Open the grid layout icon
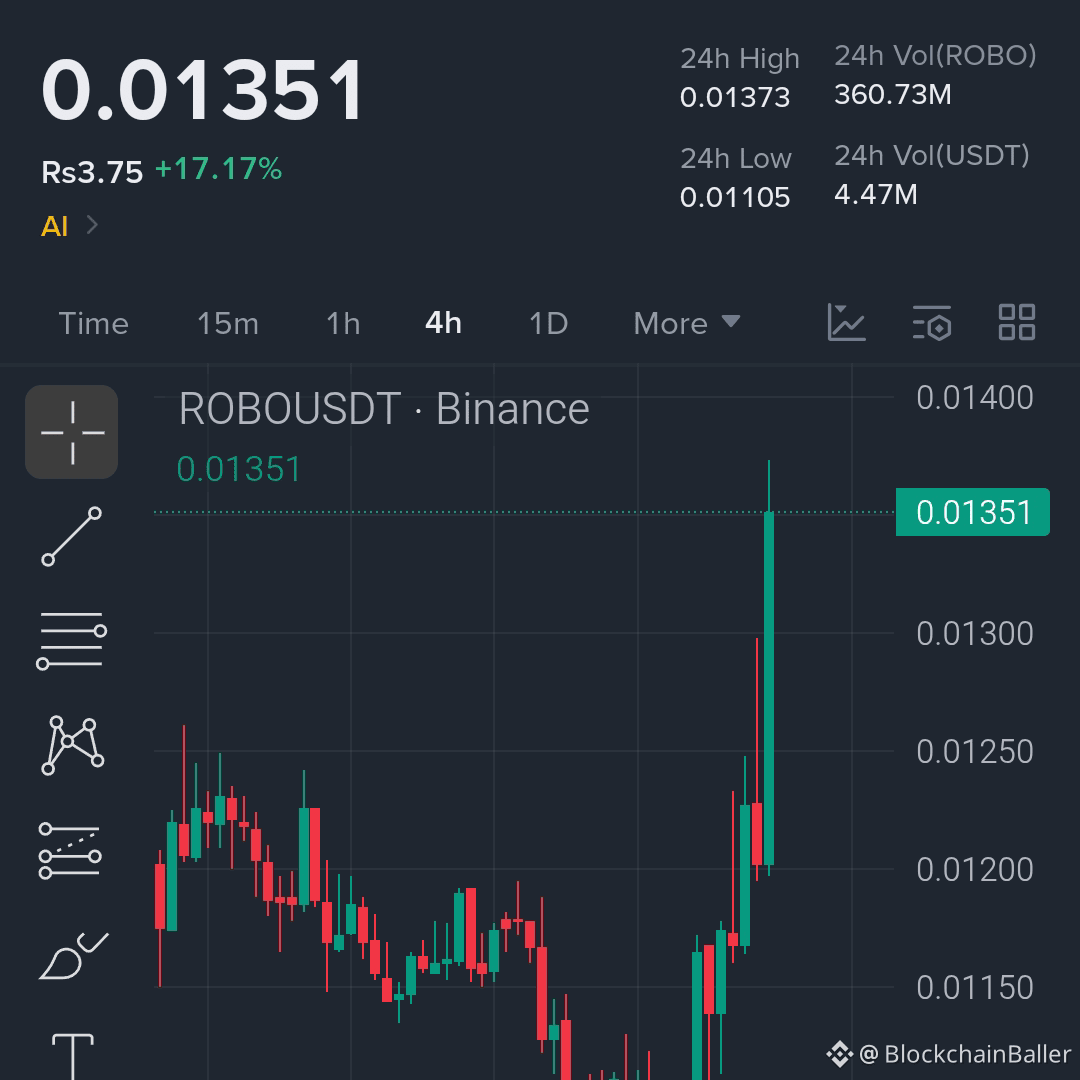The height and width of the screenshot is (1080, 1080). tap(1017, 322)
